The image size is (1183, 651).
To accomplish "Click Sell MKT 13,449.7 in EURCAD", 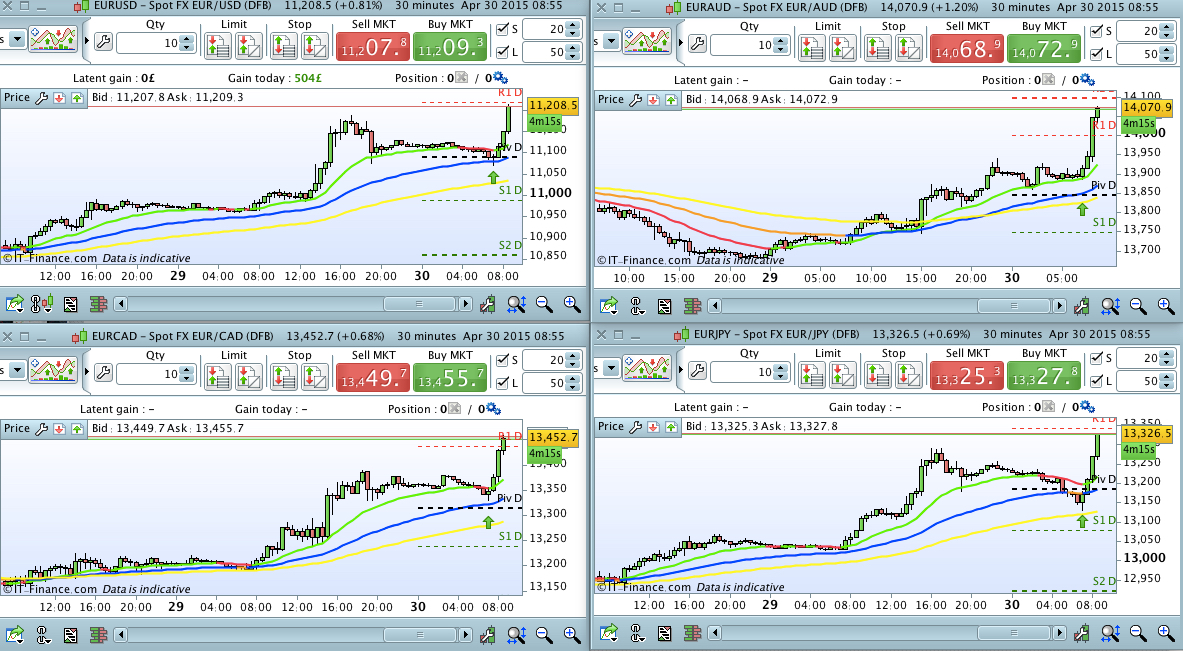I will click(x=373, y=377).
